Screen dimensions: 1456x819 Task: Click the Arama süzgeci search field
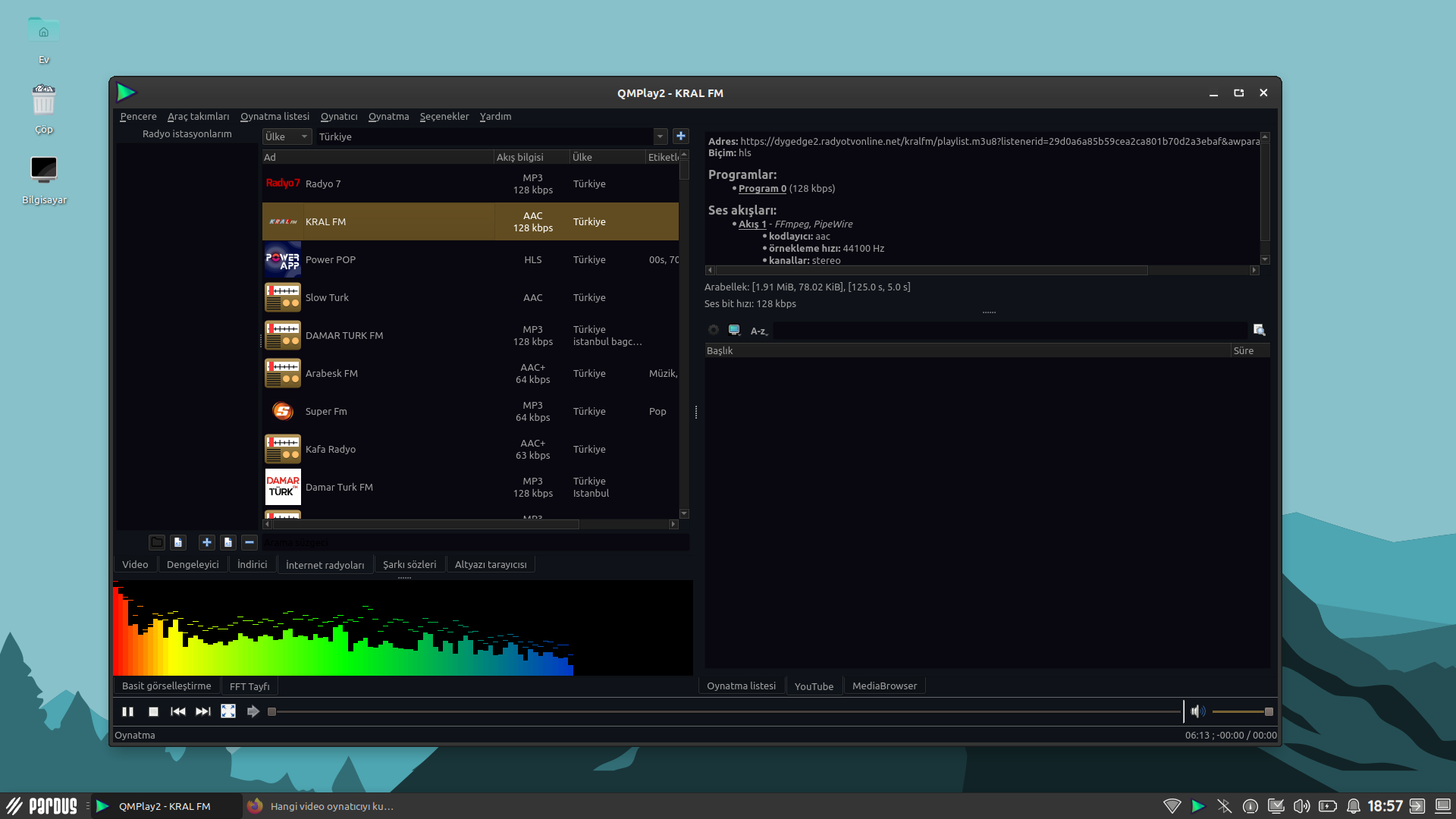click(474, 542)
